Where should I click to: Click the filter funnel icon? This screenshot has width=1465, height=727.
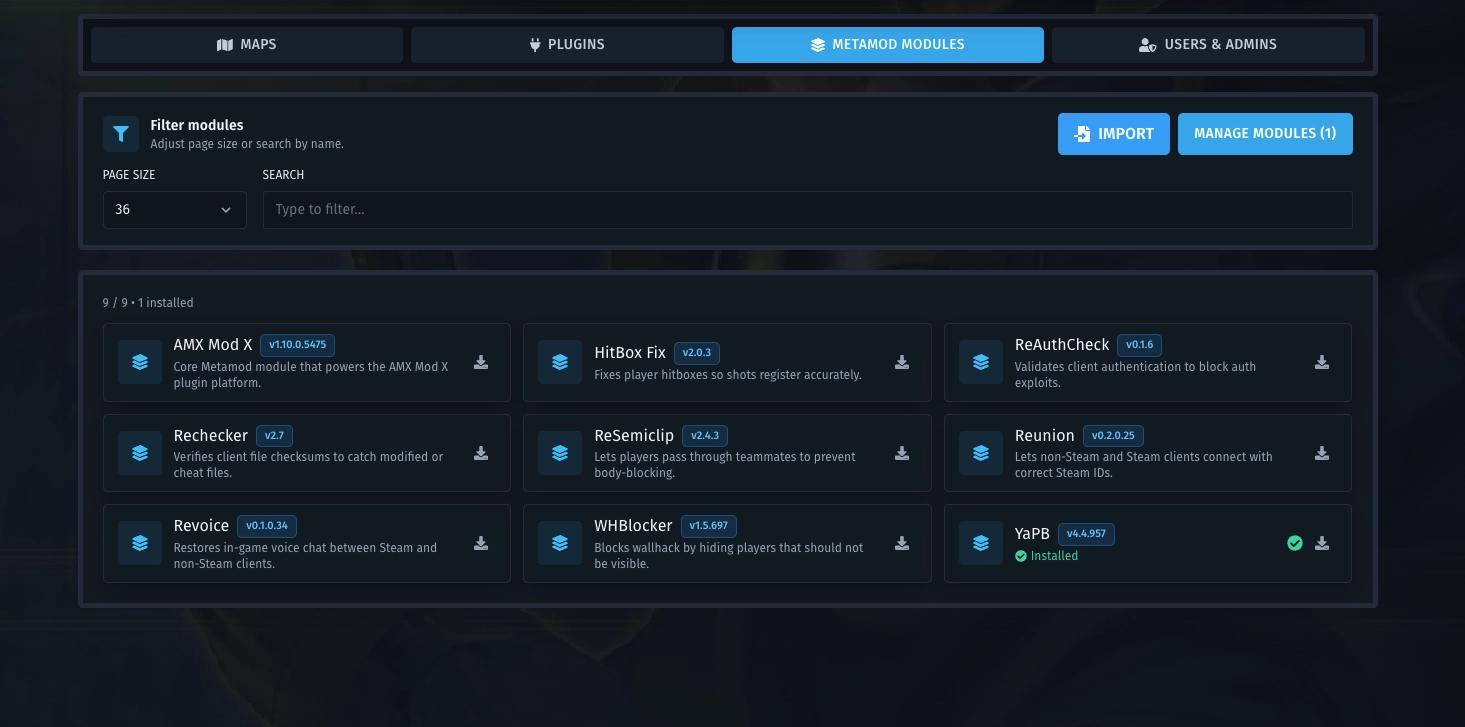pyautogui.click(x=121, y=134)
